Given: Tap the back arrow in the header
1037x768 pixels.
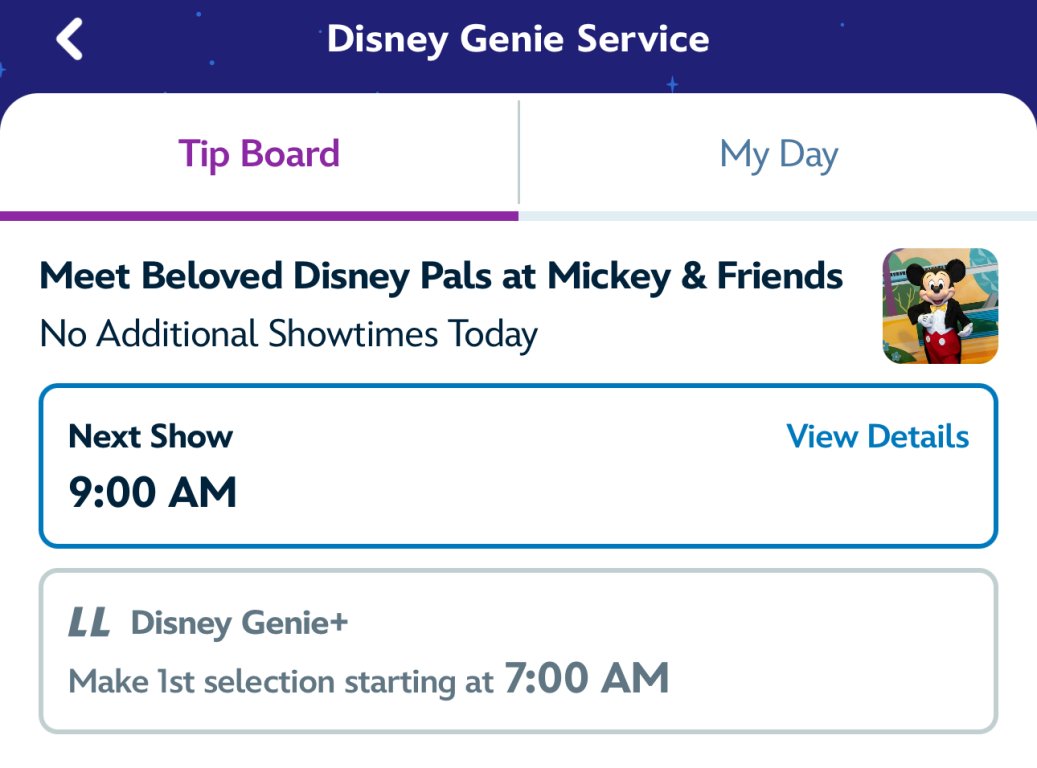Looking at the screenshot, I should (69, 40).
